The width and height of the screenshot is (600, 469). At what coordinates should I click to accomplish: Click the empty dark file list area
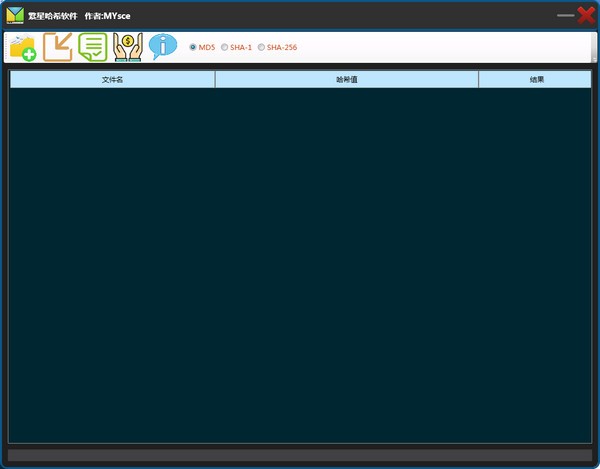click(x=300, y=265)
